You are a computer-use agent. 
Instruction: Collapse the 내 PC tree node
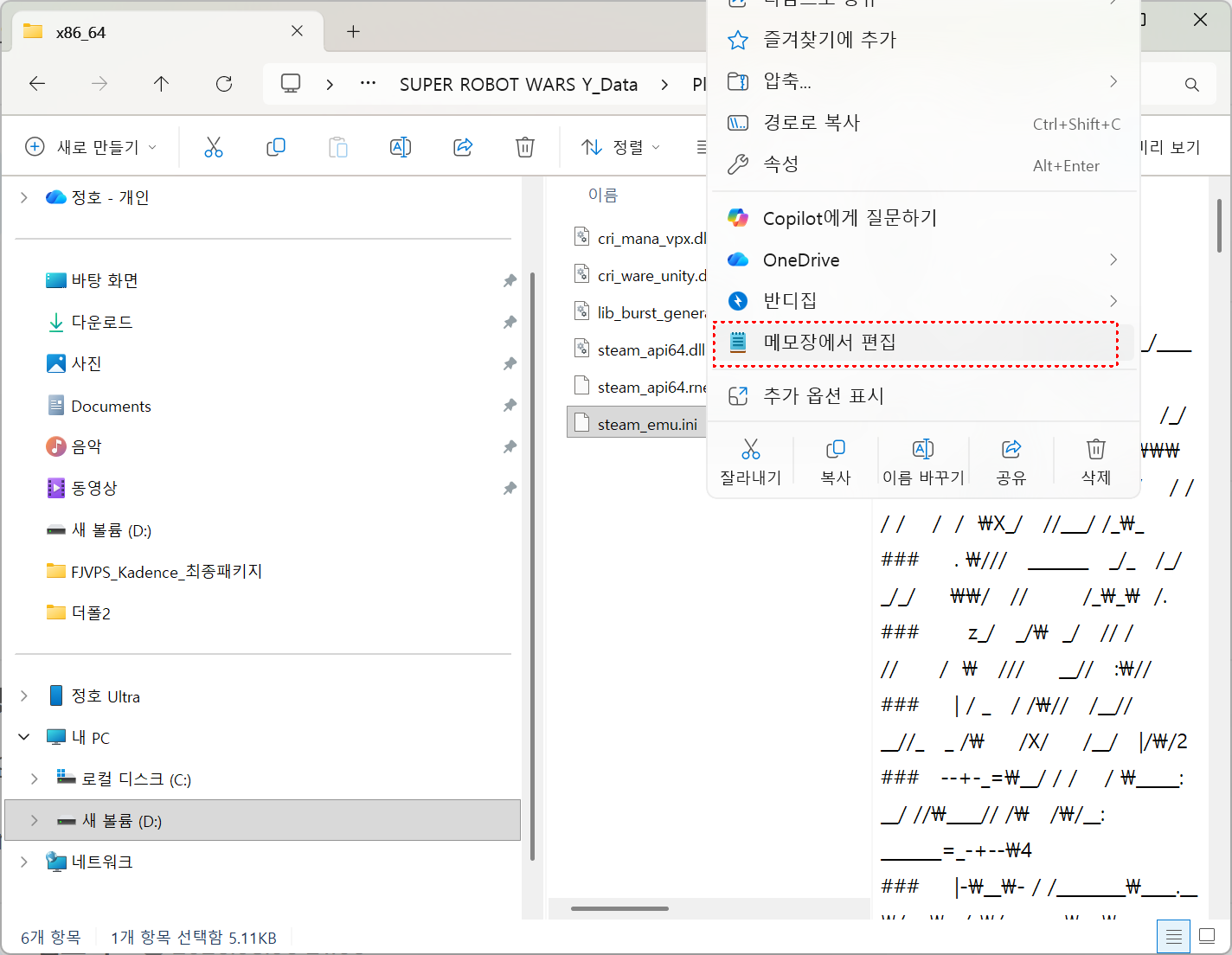coord(23,737)
